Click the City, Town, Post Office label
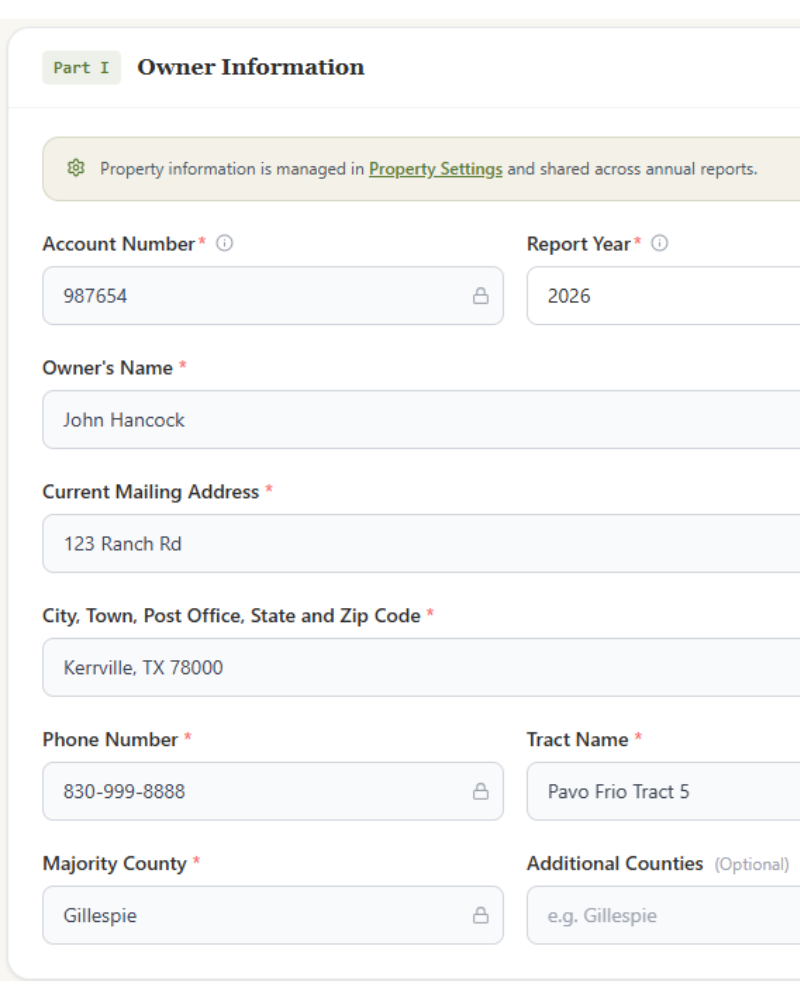The width and height of the screenshot is (800, 1000). coord(232,615)
